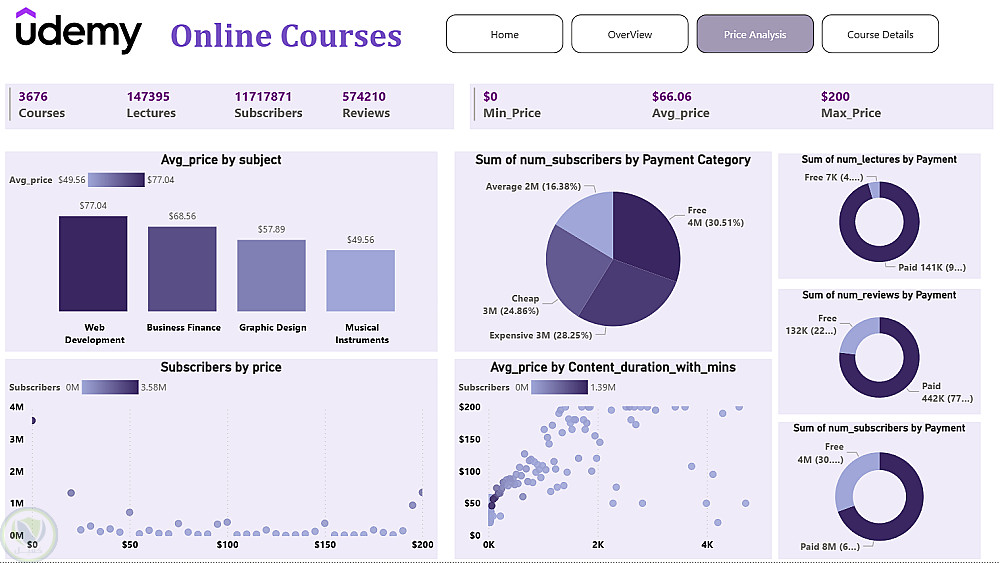Click Free 7K label in lectures donut
Screen dimensions: 1000x563
(x=834, y=177)
